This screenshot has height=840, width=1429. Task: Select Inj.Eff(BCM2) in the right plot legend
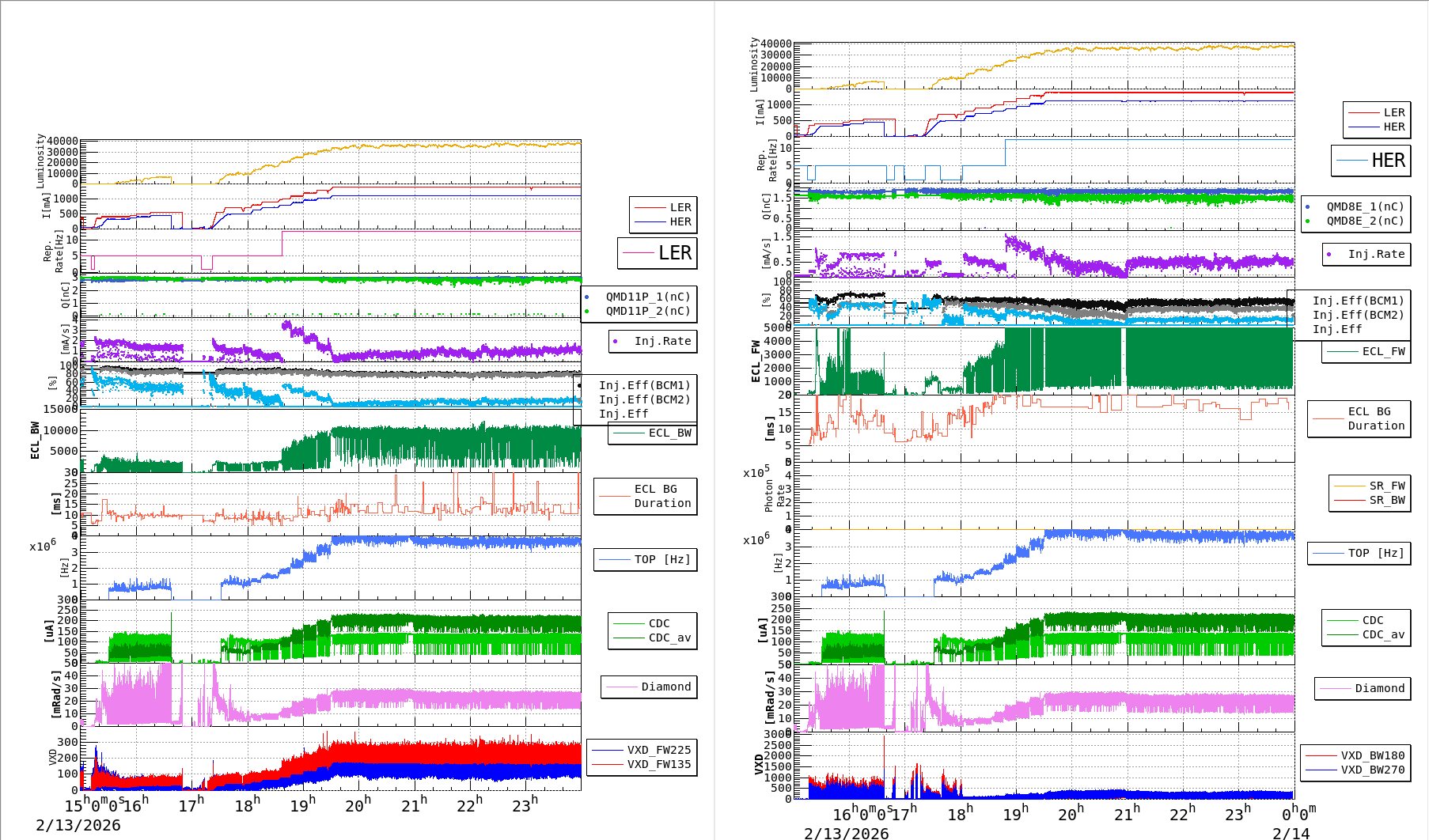(x=1358, y=315)
